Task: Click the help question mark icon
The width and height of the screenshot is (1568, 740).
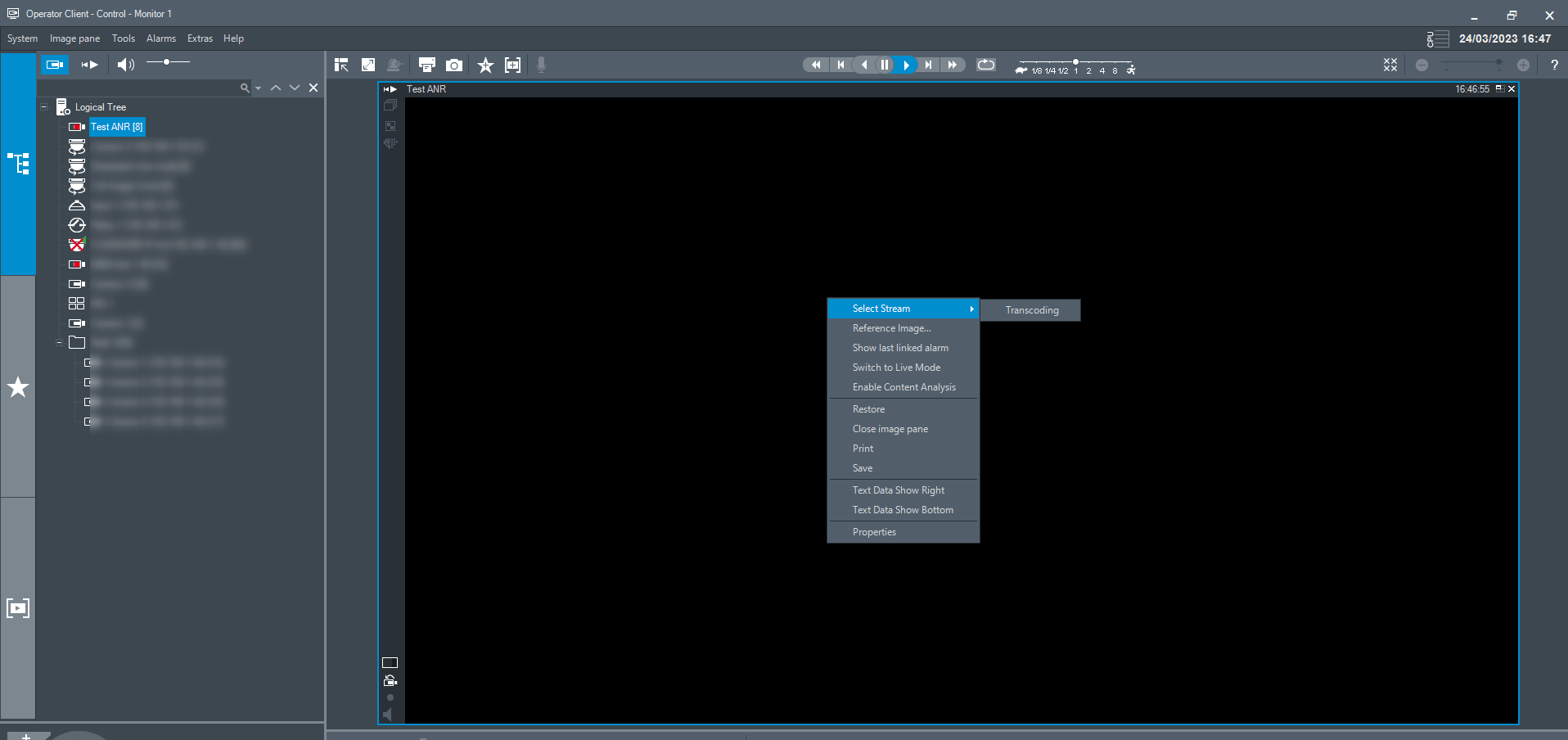Action: tap(1554, 65)
